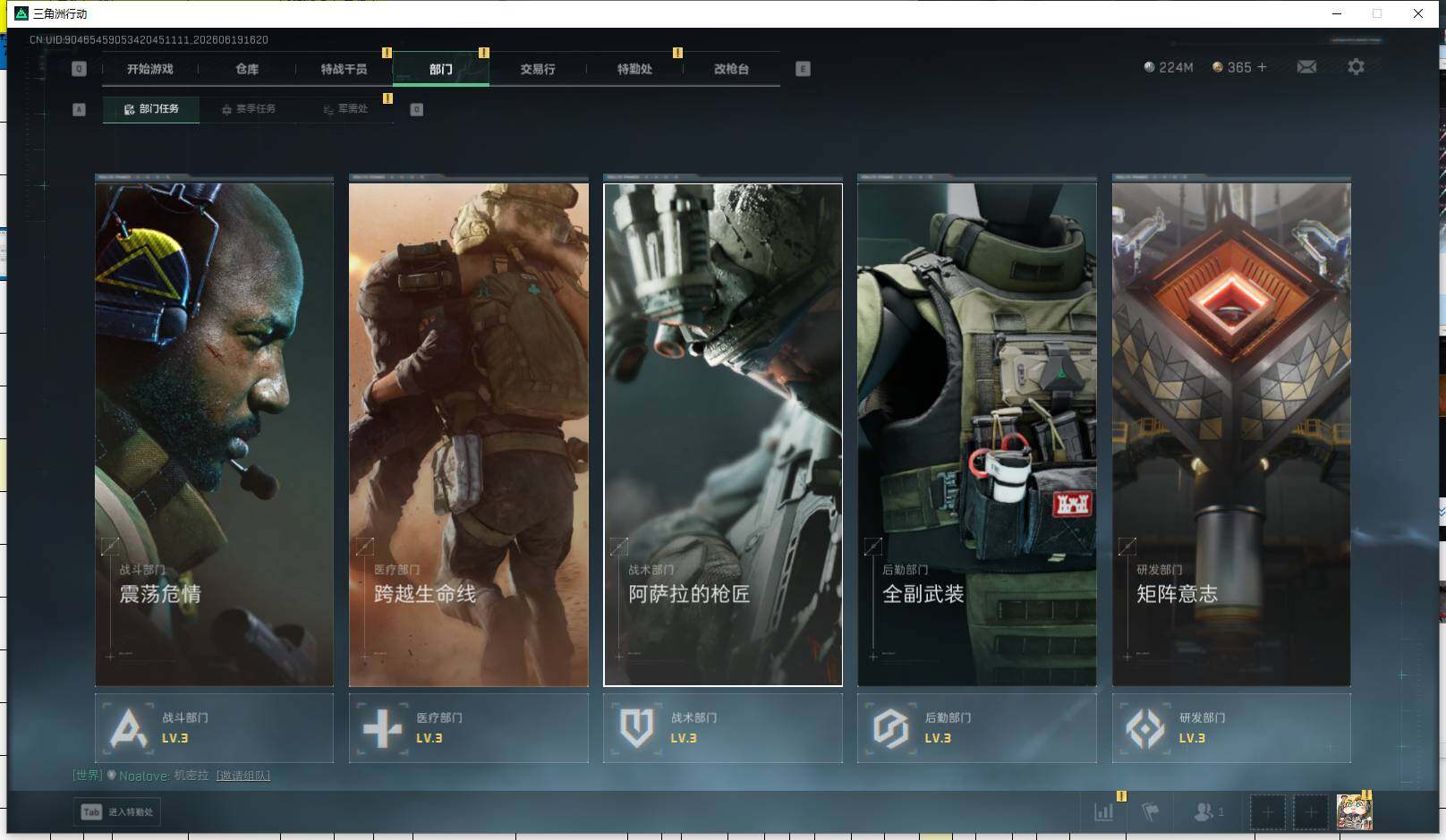Click the expand corner icon on 阿萨拉的枪匠 card

click(x=618, y=546)
